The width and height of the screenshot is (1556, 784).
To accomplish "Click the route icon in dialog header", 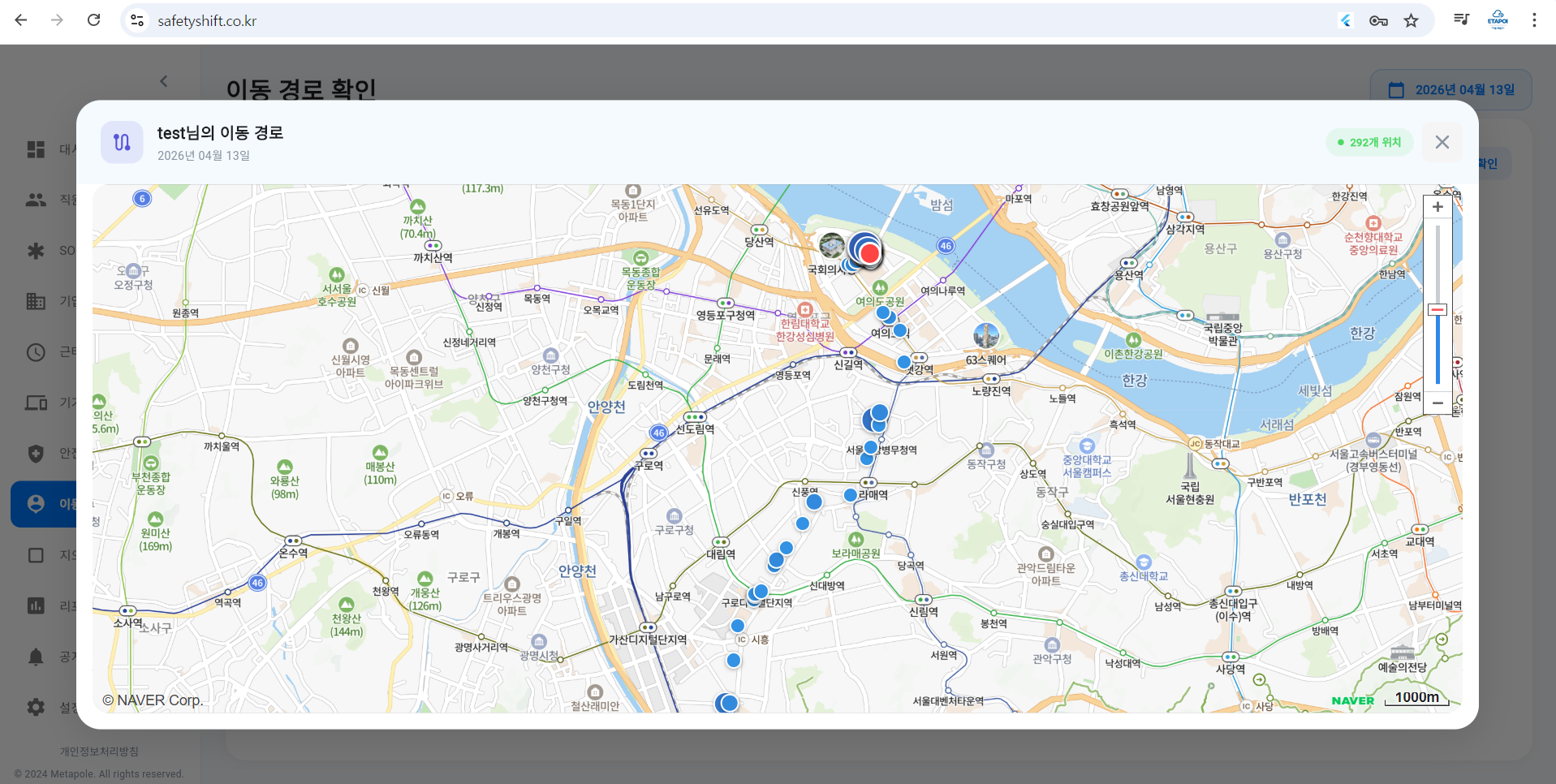I will [x=122, y=142].
